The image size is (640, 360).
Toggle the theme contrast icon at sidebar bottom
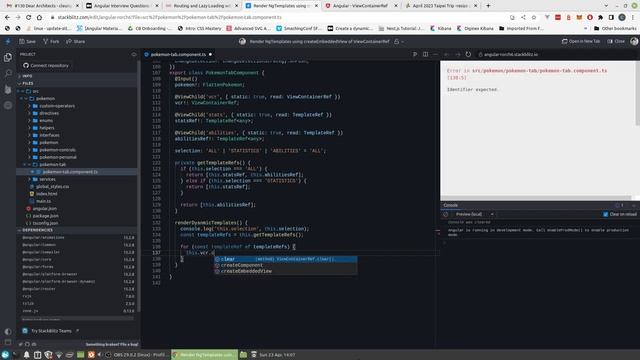(x=8, y=331)
